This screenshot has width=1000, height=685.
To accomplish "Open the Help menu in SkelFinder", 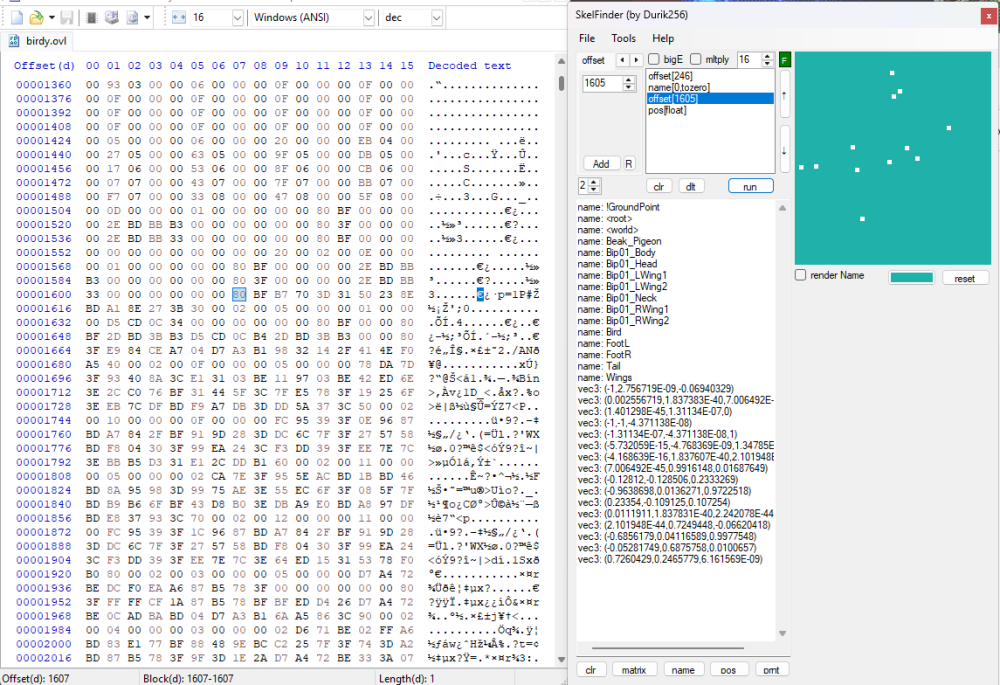I will click(x=663, y=38).
